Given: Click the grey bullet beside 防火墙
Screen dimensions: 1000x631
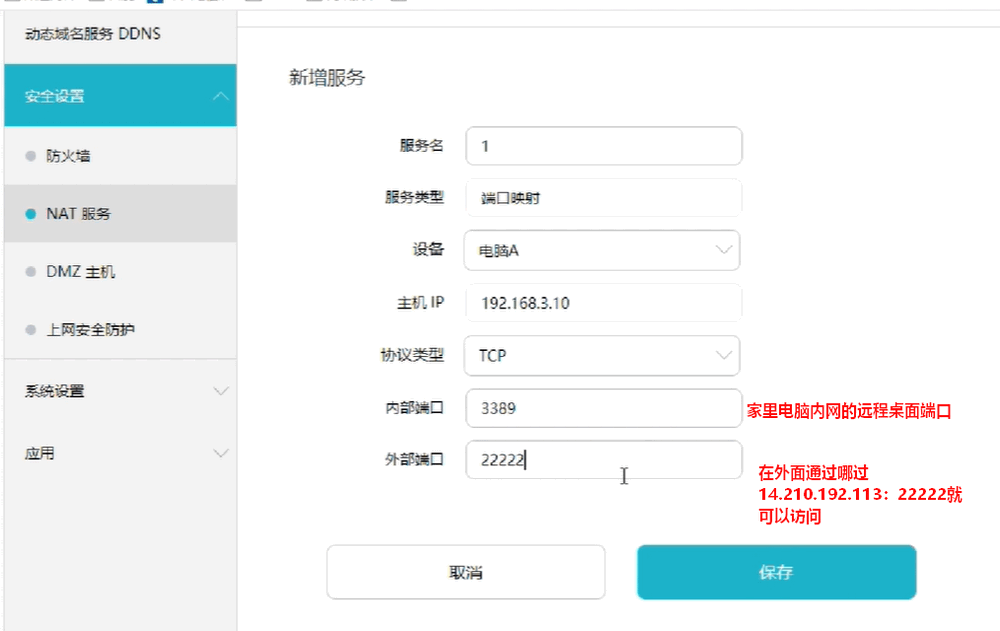Looking at the screenshot, I should click(30, 156).
